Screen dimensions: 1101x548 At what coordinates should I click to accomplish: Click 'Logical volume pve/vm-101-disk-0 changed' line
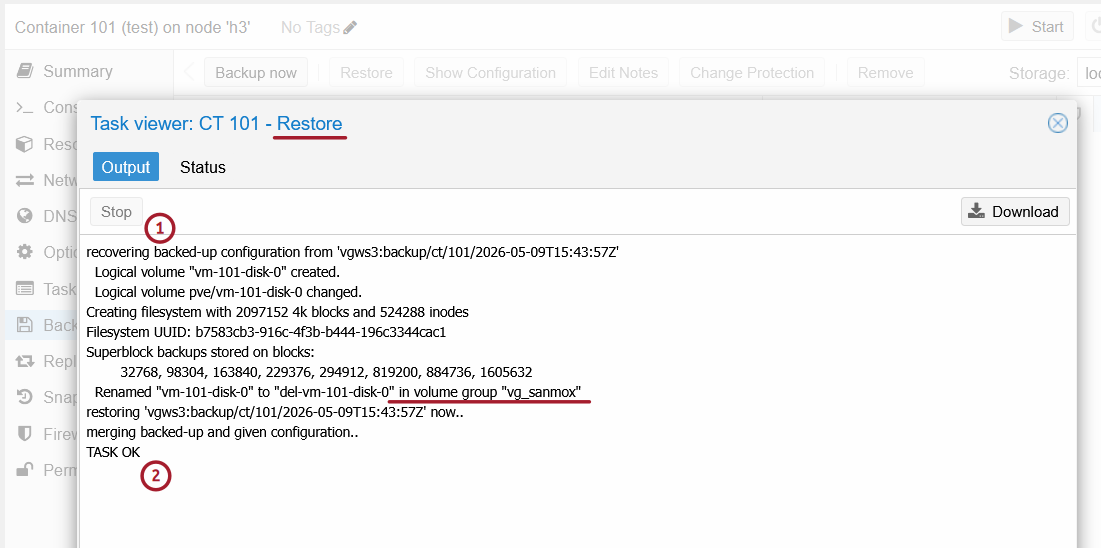[x=228, y=292]
